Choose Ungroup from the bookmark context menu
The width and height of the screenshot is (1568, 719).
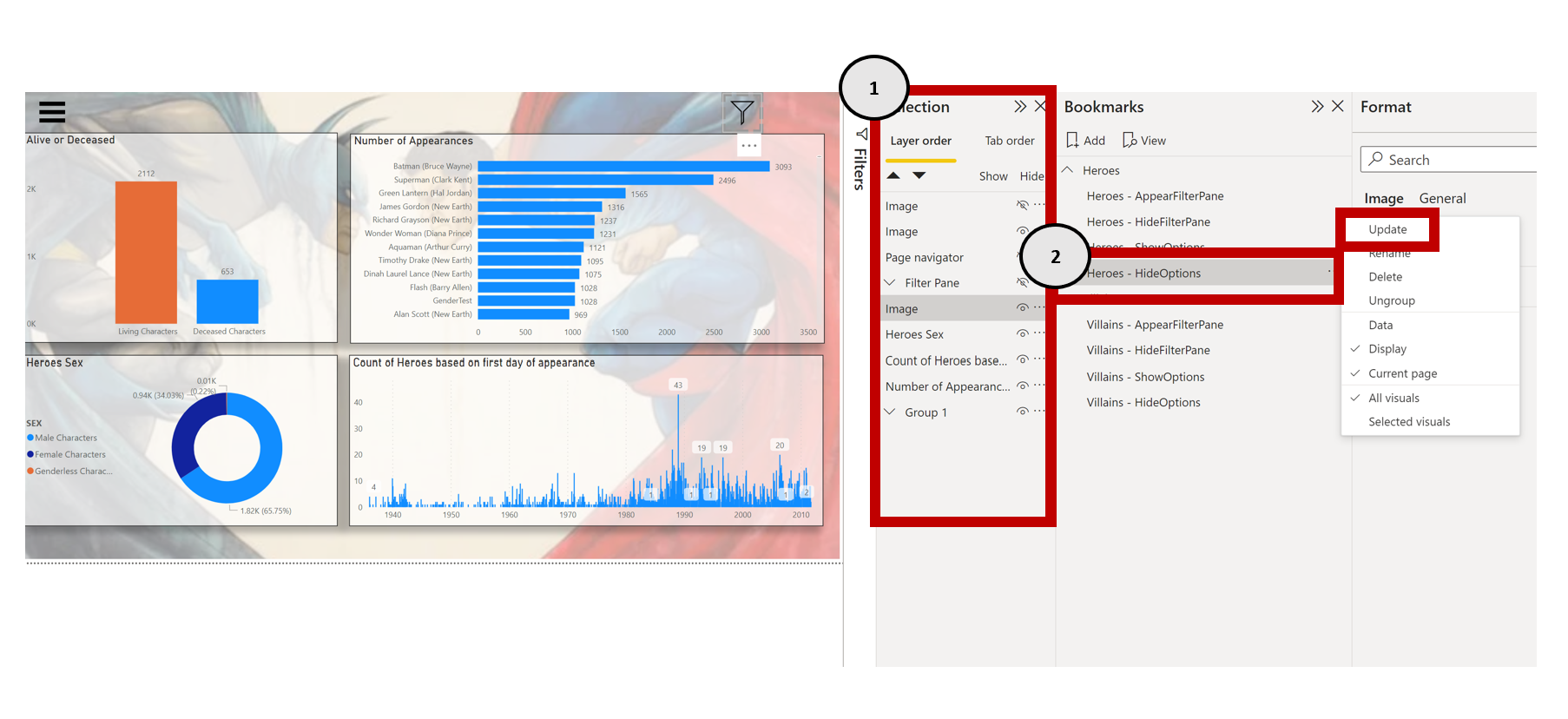coord(1392,300)
